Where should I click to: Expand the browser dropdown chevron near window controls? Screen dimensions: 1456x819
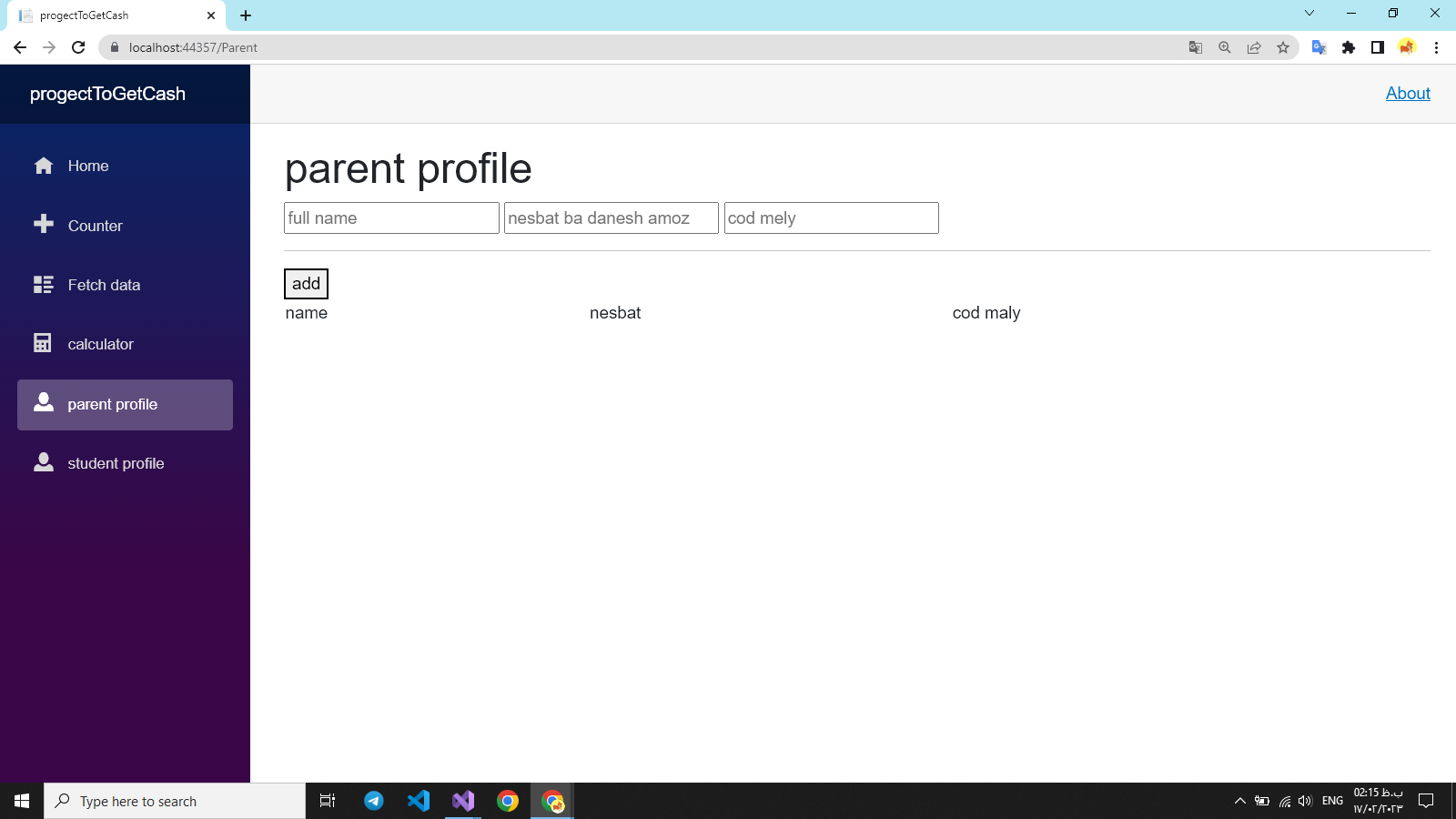1309,14
